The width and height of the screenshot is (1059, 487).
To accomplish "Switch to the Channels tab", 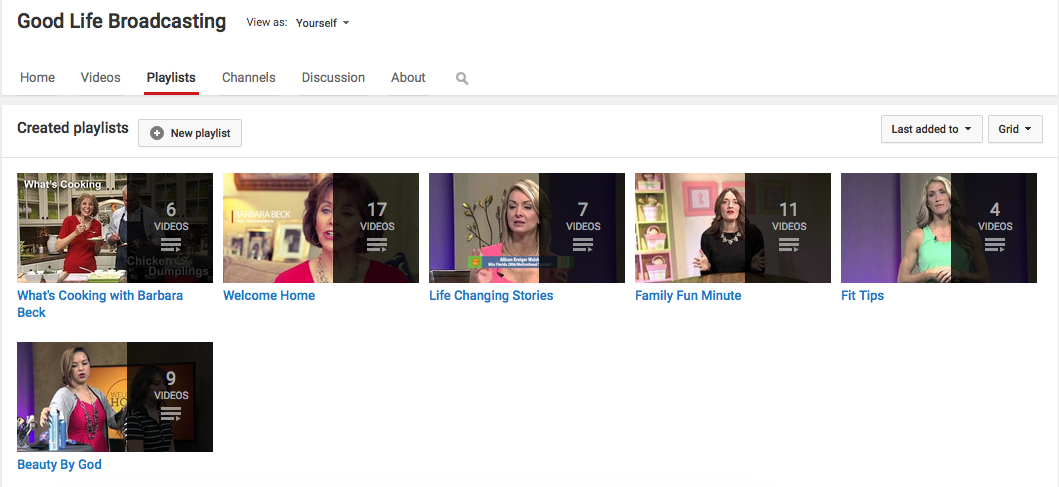I will [x=248, y=77].
